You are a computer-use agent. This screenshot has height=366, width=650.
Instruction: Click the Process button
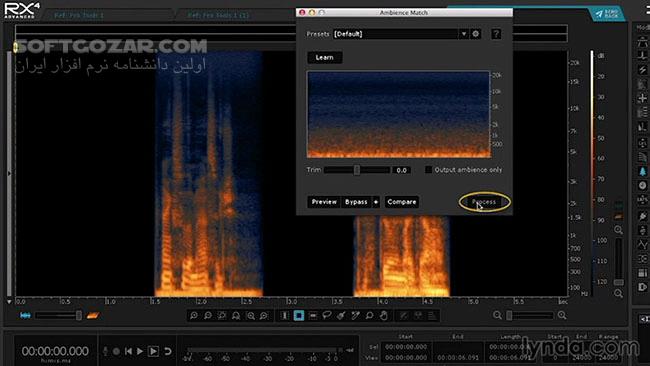coord(484,202)
